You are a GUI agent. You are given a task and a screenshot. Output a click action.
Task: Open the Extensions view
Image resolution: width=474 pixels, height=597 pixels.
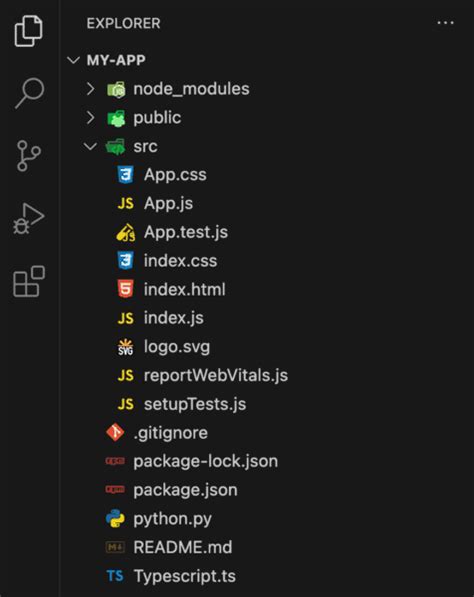29,281
